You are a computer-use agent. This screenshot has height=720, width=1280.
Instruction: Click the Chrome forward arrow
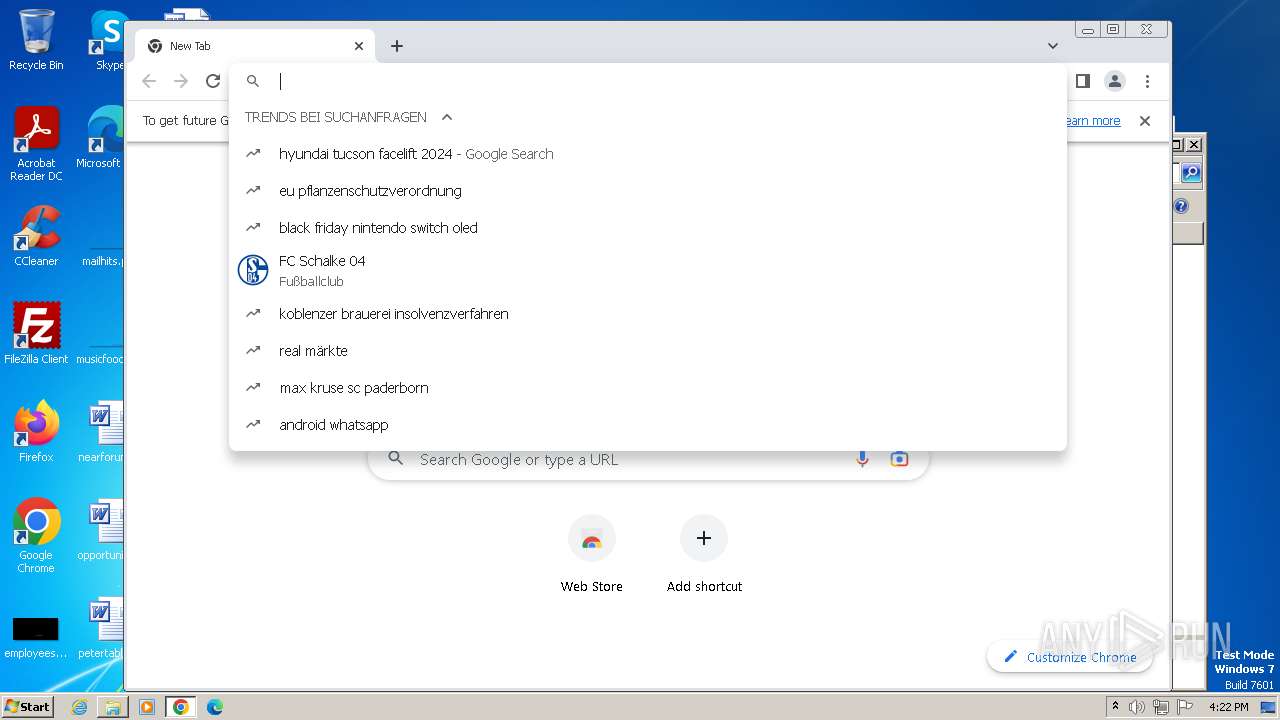(x=181, y=81)
